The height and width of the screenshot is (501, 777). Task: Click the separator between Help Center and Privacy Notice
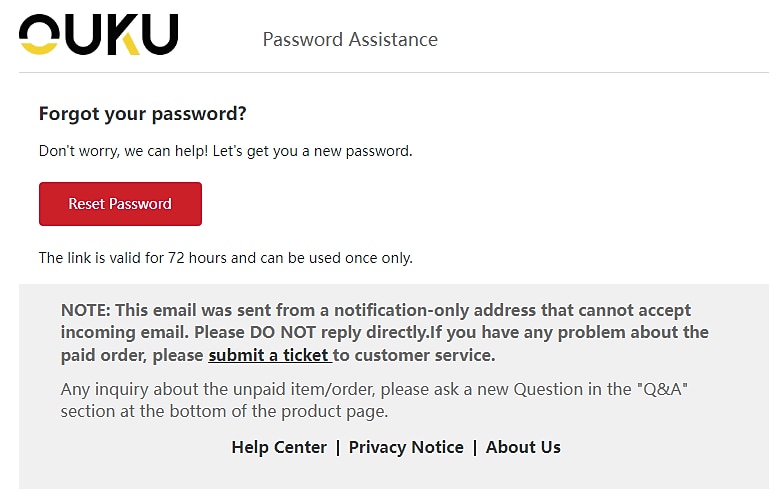point(338,447)
